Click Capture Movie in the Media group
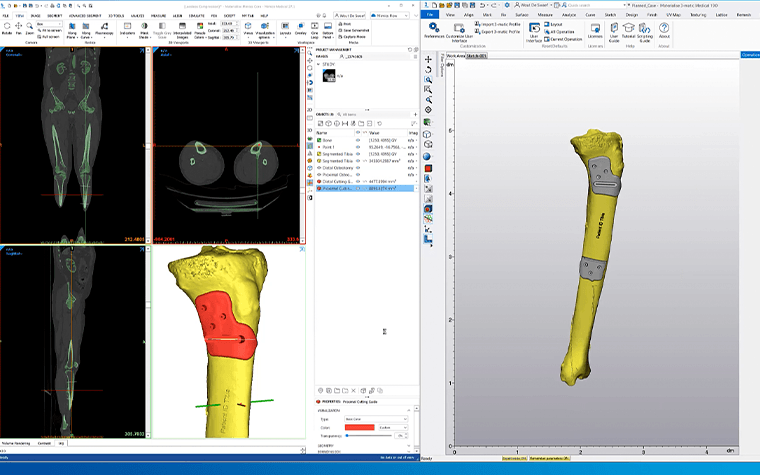The height and width of the screenshot is (475, 760). click(x=352, y=37)
